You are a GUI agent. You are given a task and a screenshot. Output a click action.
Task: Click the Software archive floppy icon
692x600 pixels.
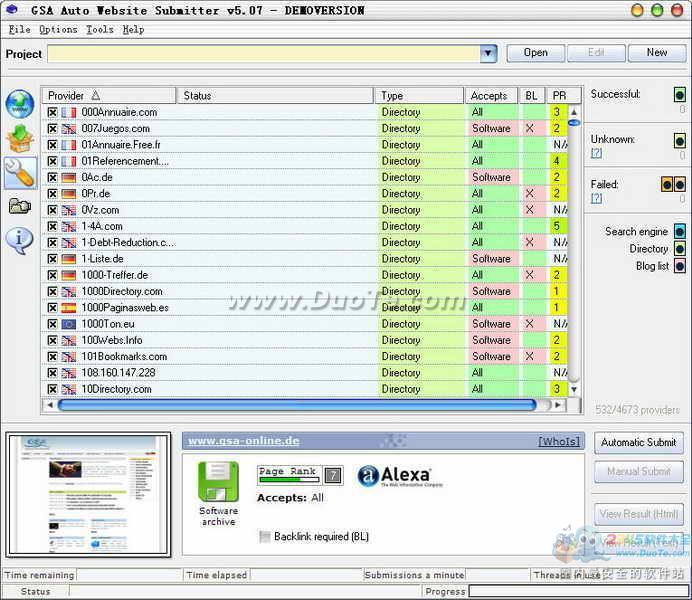218,481
